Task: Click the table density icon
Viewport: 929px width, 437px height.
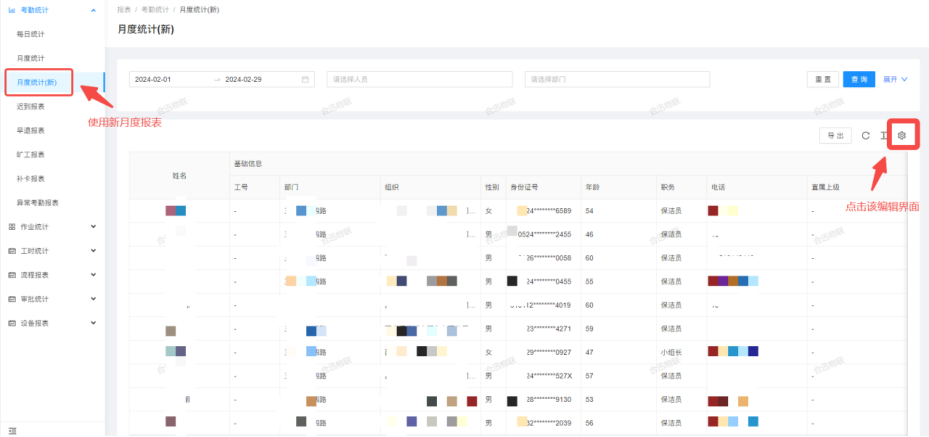Action: 883,136
